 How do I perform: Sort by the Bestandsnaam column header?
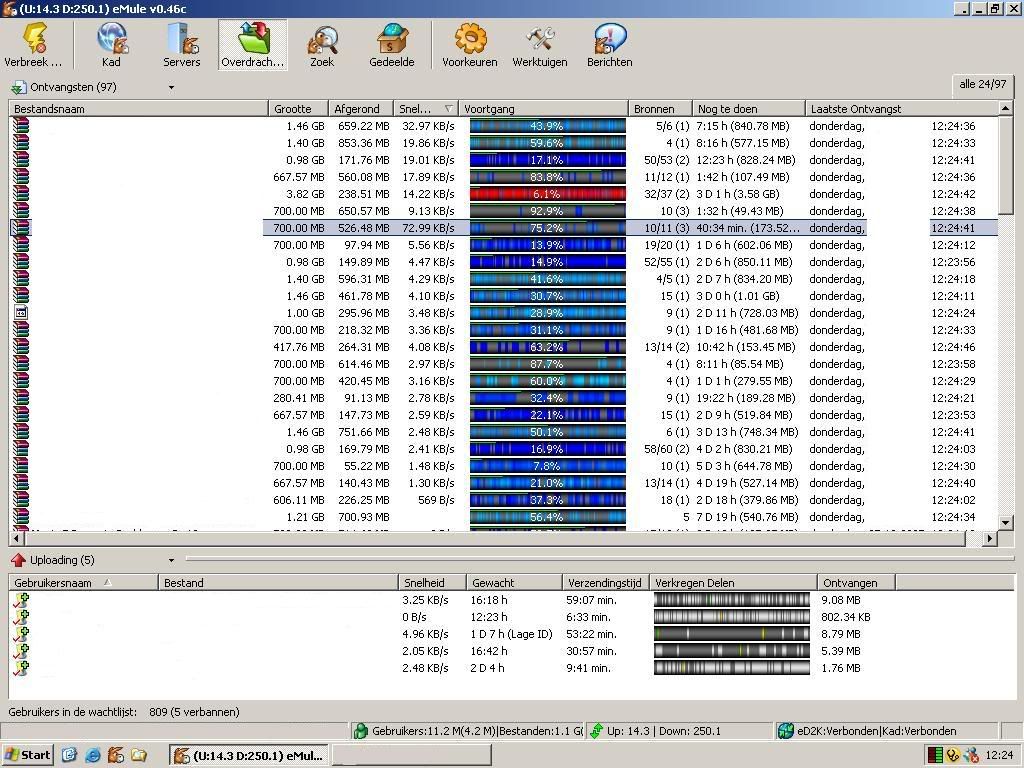point(138,109)
